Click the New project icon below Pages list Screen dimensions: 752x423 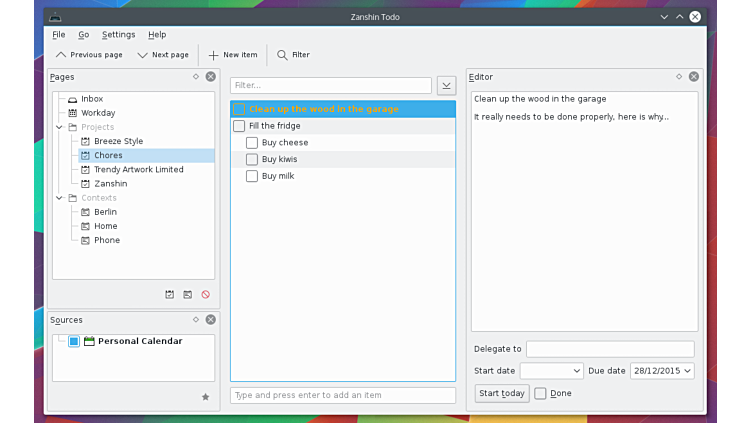pyautogui.click(x=169, y=295)
